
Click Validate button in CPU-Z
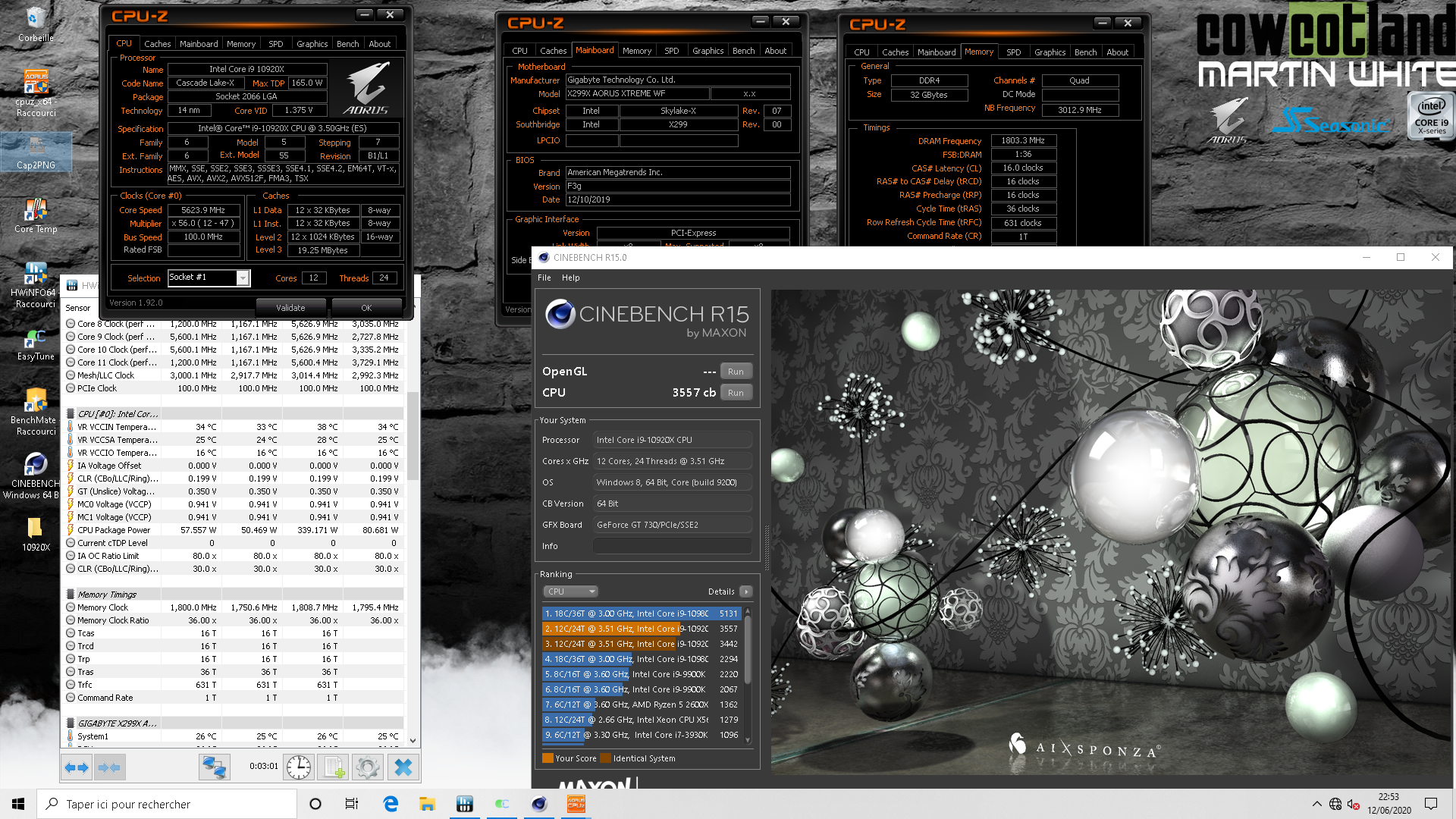point(290,308)
